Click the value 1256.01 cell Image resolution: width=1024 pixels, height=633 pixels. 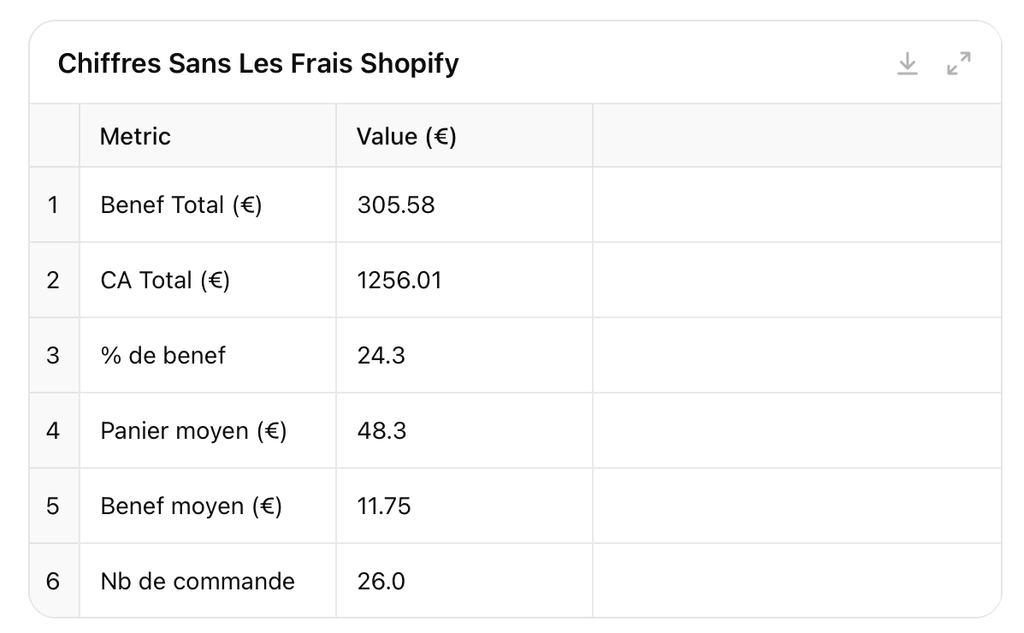[399, 280]
